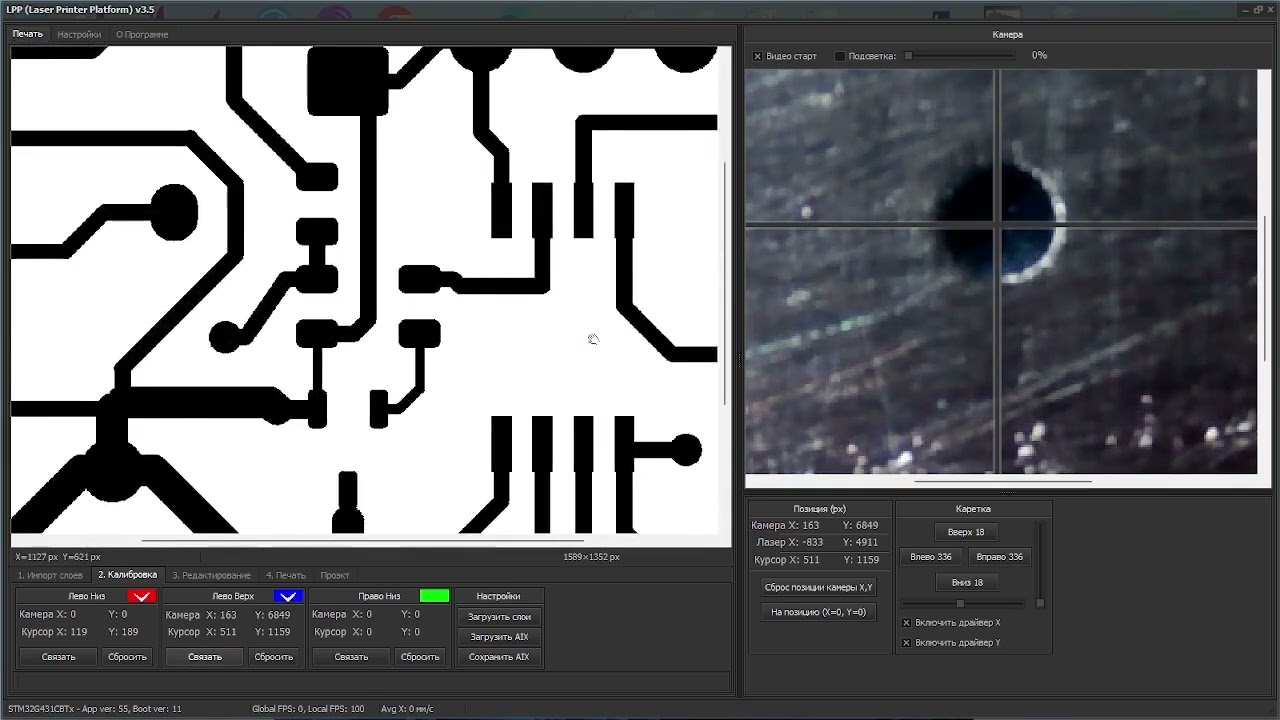Click the vertical Каретка step slider
This screenshot has width=1280, height=720.
tap(1040, 565)
